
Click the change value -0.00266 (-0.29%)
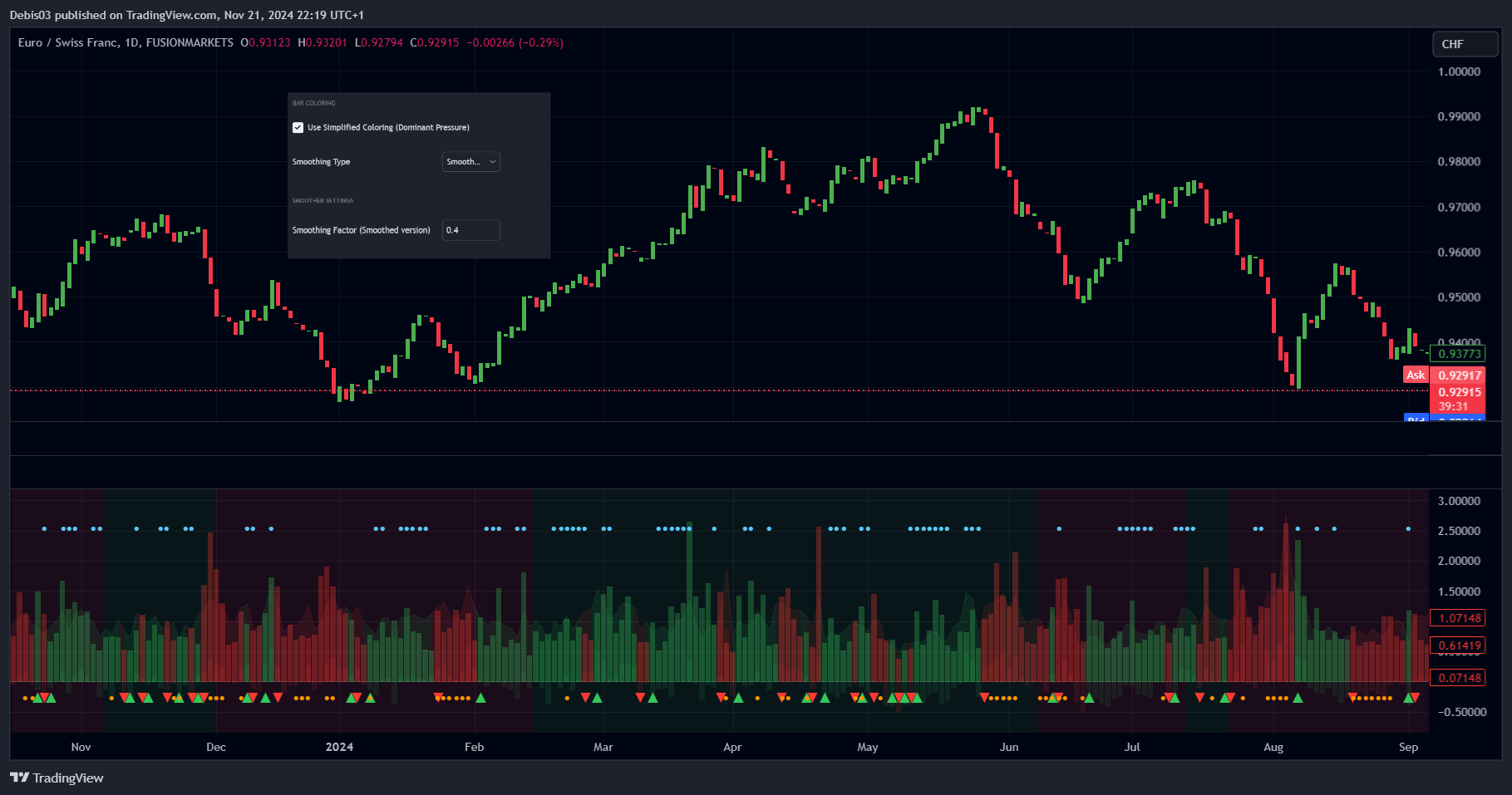(515, 42)
